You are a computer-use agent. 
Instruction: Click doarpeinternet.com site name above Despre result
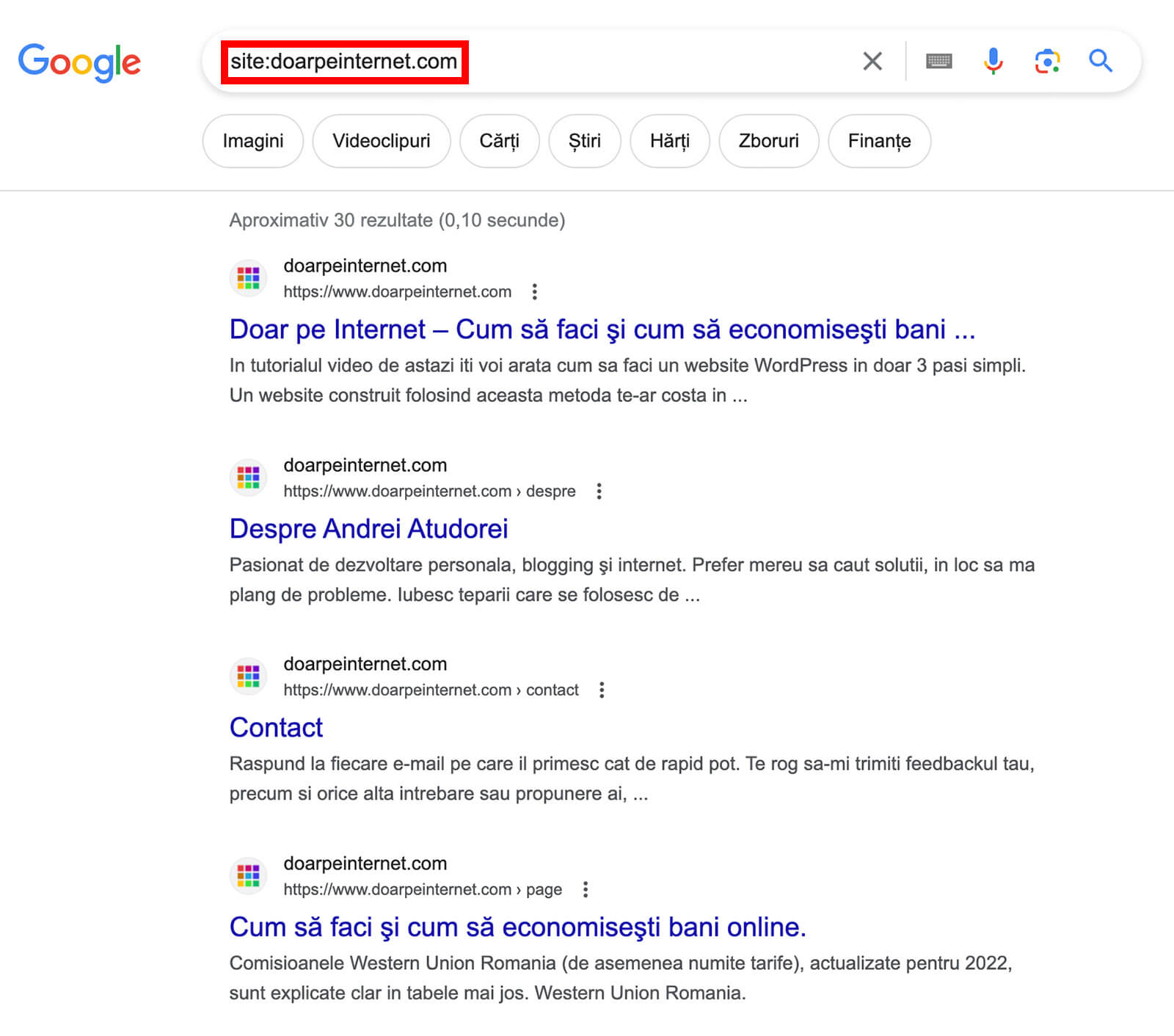point(365,465)
